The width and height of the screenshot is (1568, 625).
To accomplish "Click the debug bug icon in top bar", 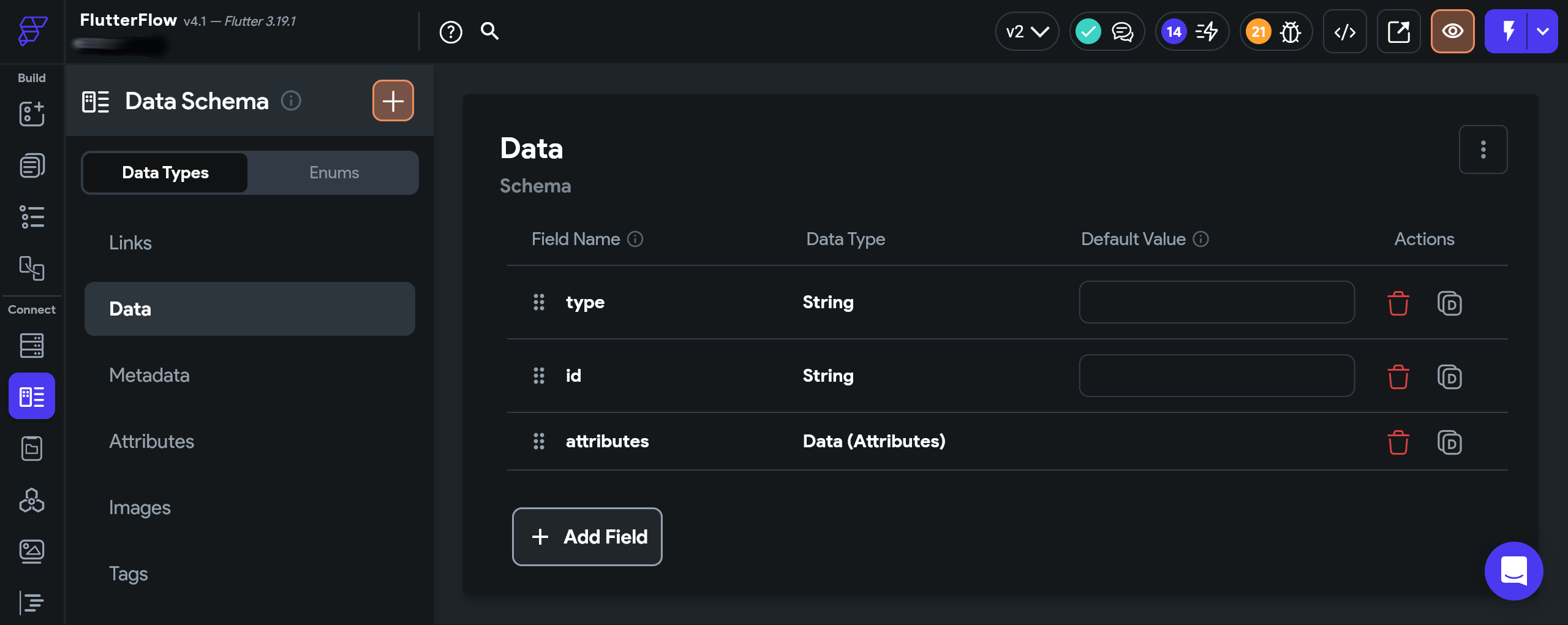I will 1290,32.
